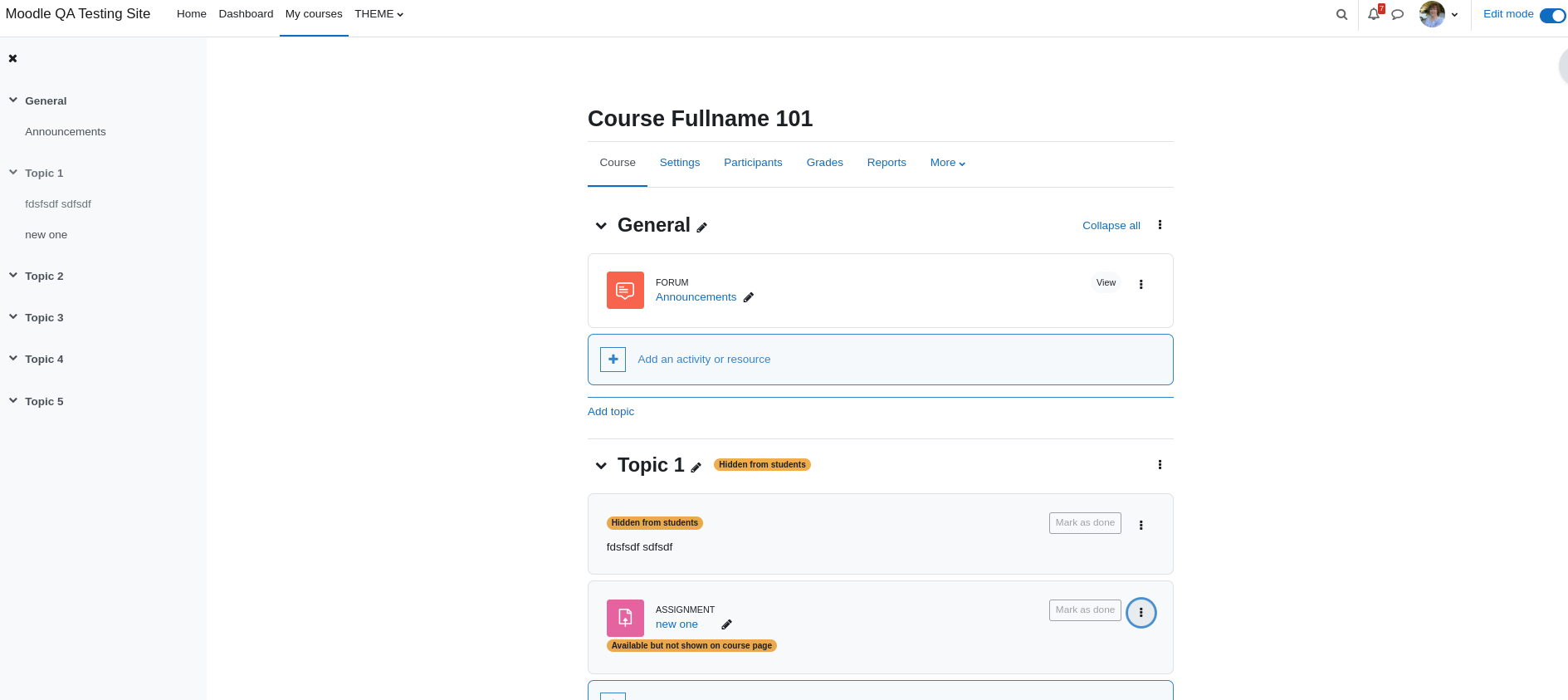Open the THEME dropdown menu
The height and width of the screenshot is (700, 1568).
pos(379,14)
